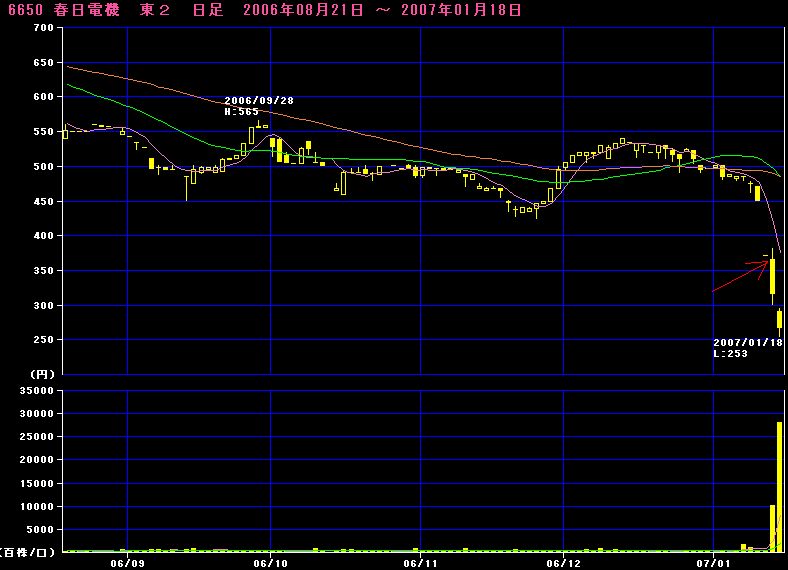Click the 06/10 date axis label
788x570 pixels.
click(x=271, y=563)
